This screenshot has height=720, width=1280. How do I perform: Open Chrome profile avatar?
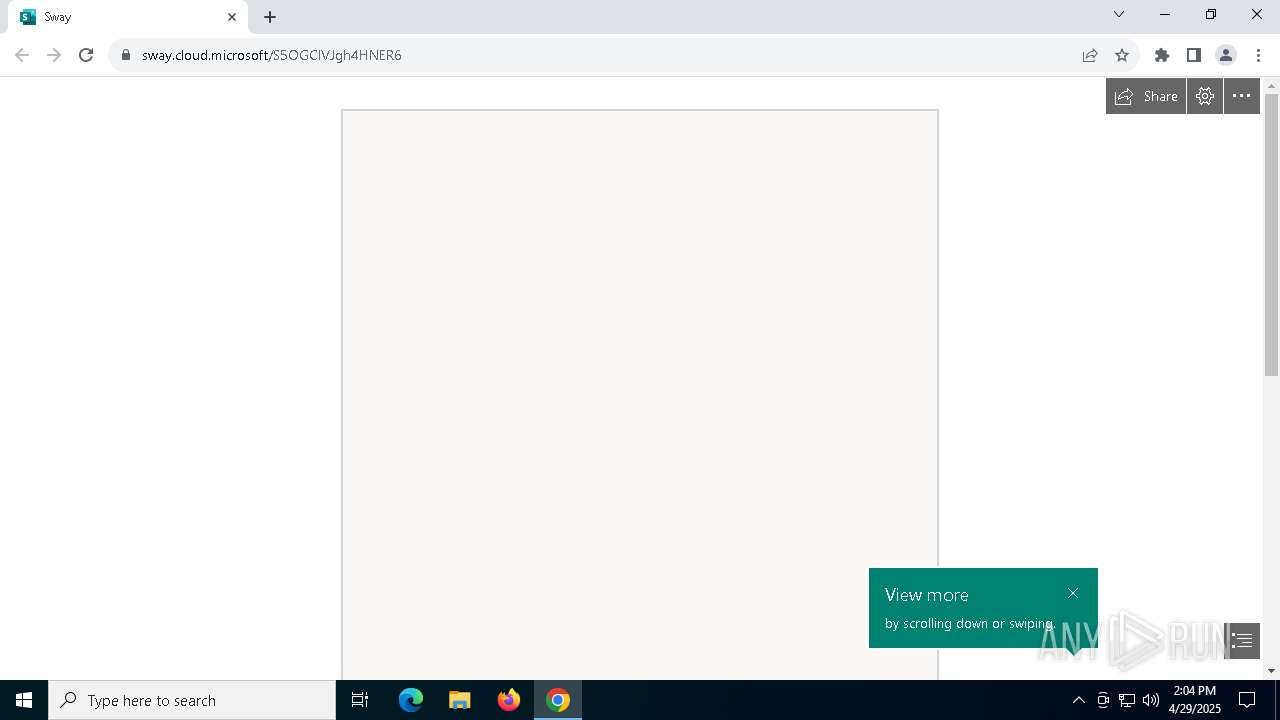click(x=1226, y=55)
